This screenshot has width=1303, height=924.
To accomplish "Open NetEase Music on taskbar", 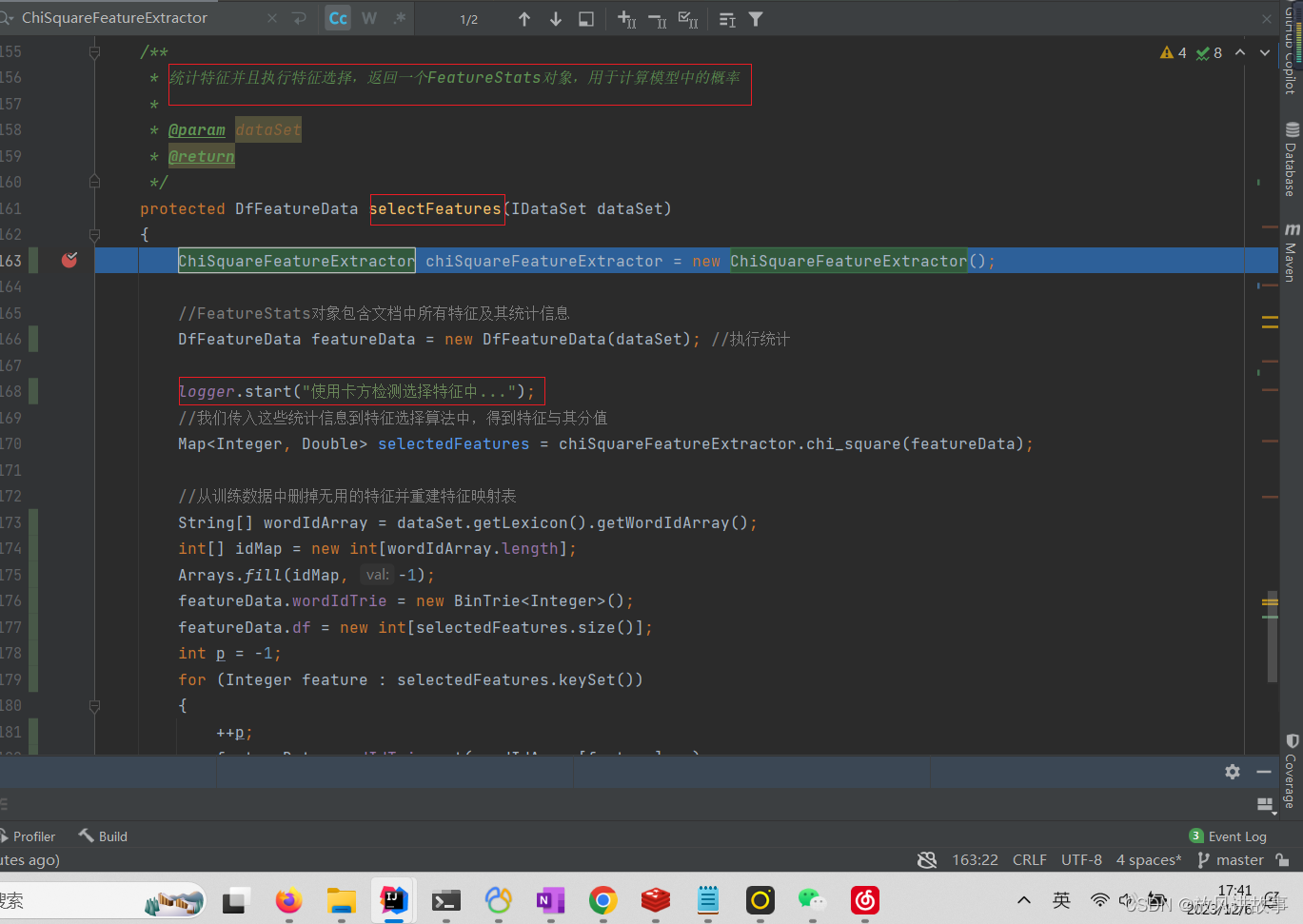I will pos(864,900).
